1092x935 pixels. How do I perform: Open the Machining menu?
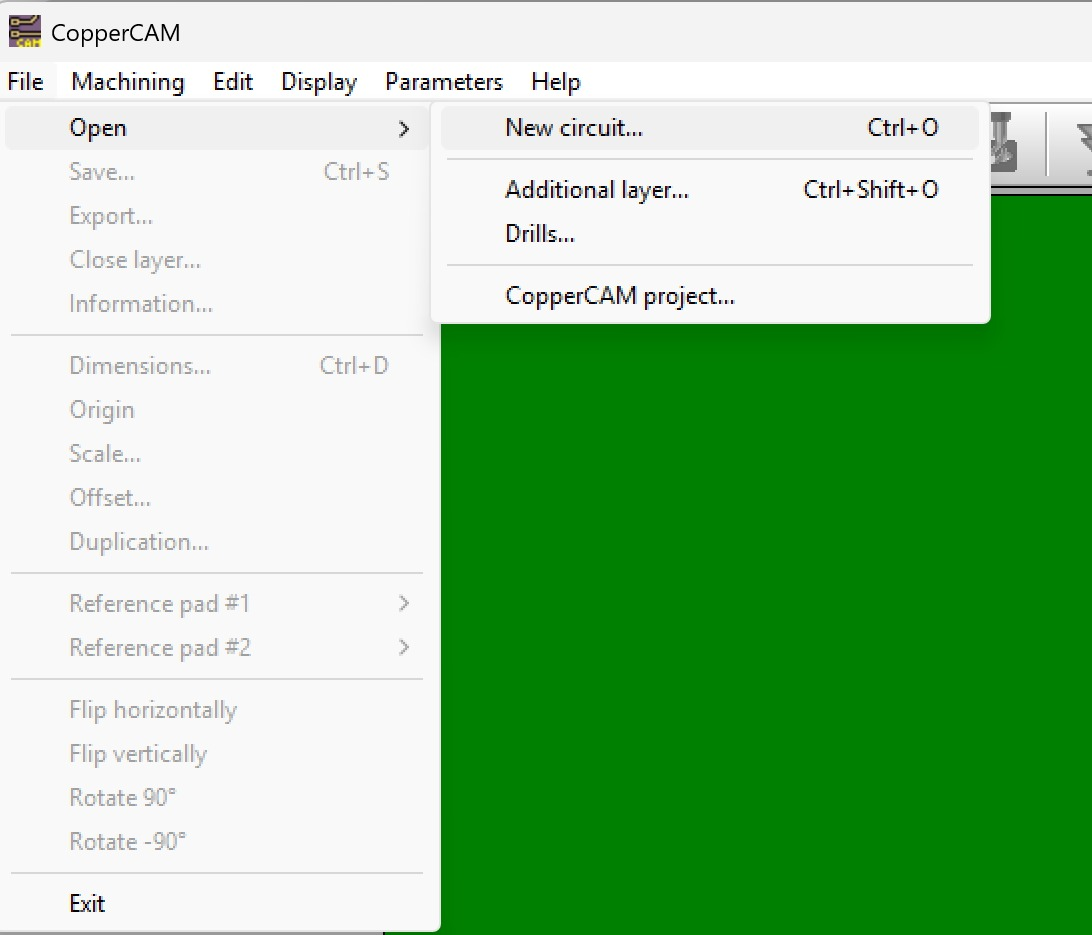click(x=128, y=82)
